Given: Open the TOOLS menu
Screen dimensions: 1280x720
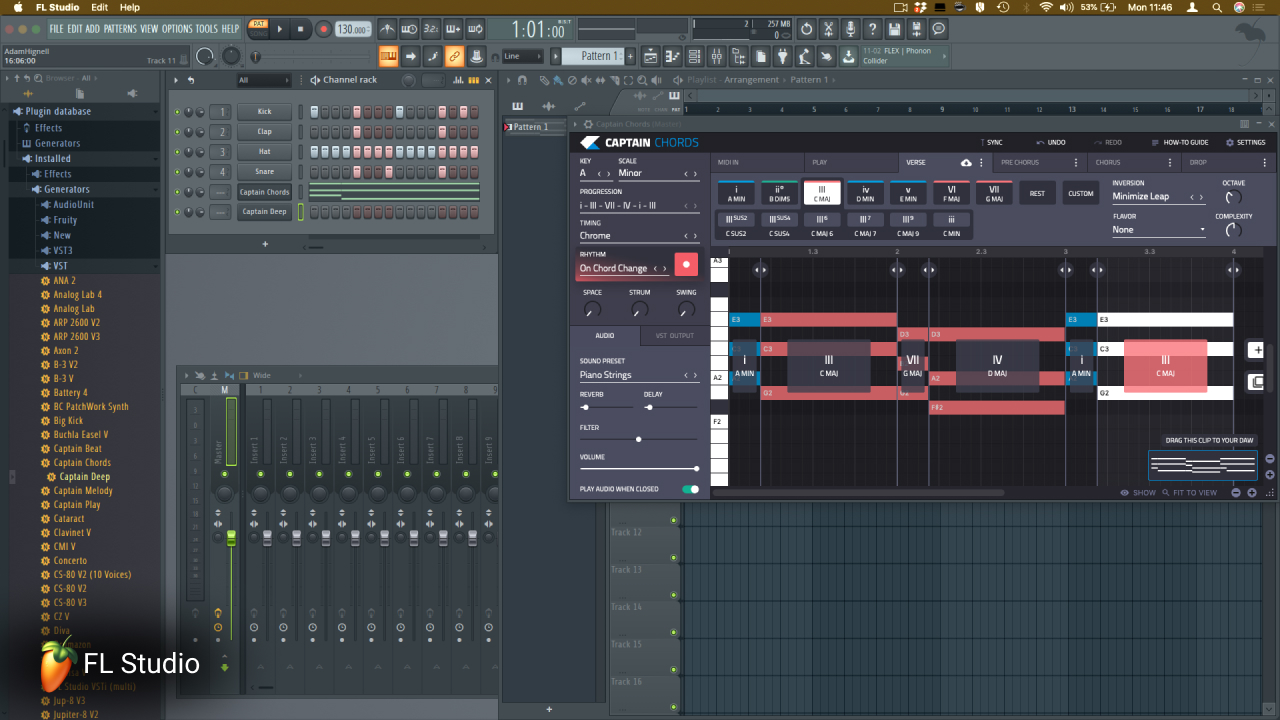Looking at the screenshot, I should (x=206, y=29).
